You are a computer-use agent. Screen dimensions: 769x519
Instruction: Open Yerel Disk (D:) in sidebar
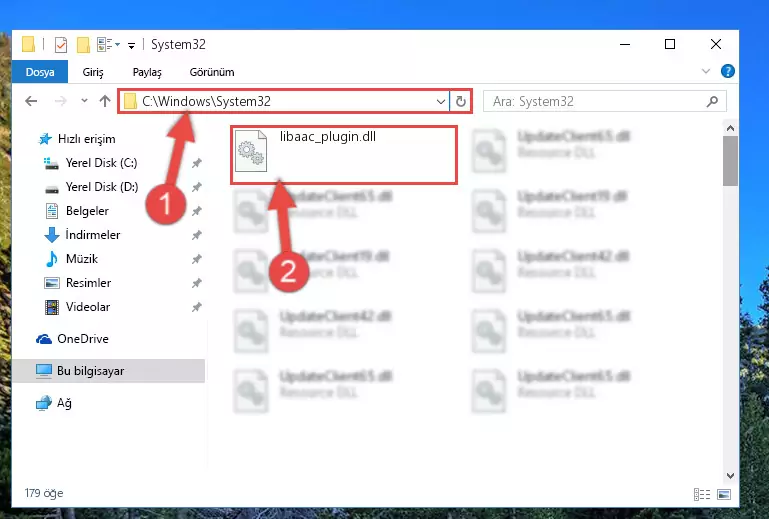[102, 187]
